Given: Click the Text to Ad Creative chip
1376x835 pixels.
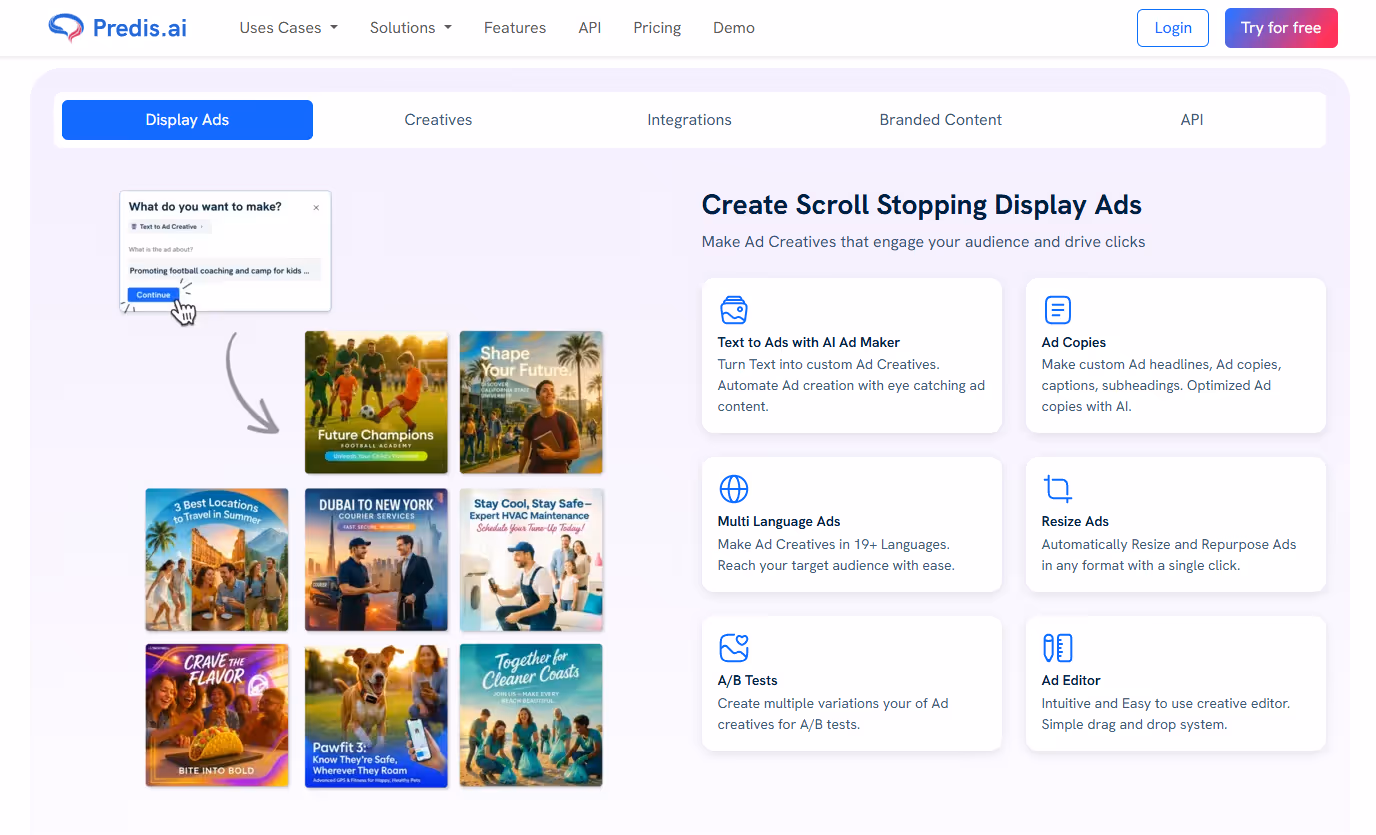Looking at the screenshot, I should pyautogui.click(x=167, y=227).
